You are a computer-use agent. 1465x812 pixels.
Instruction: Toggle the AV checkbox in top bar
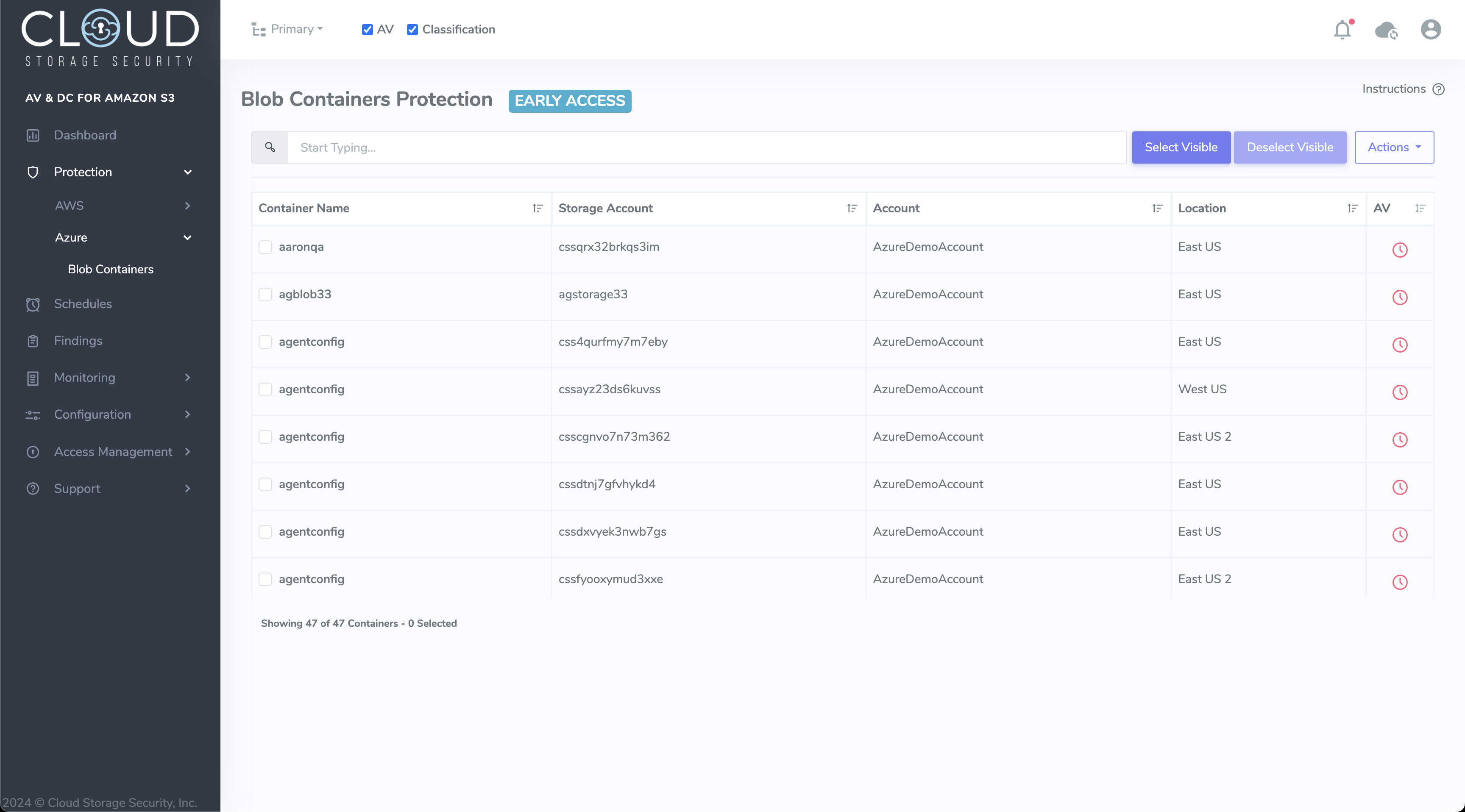368,30
